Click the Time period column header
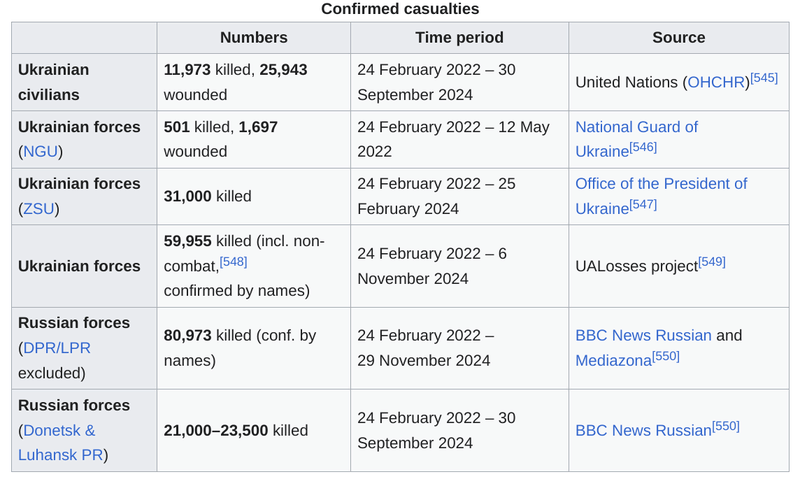 pyautogui.click(x=459, y=38)
